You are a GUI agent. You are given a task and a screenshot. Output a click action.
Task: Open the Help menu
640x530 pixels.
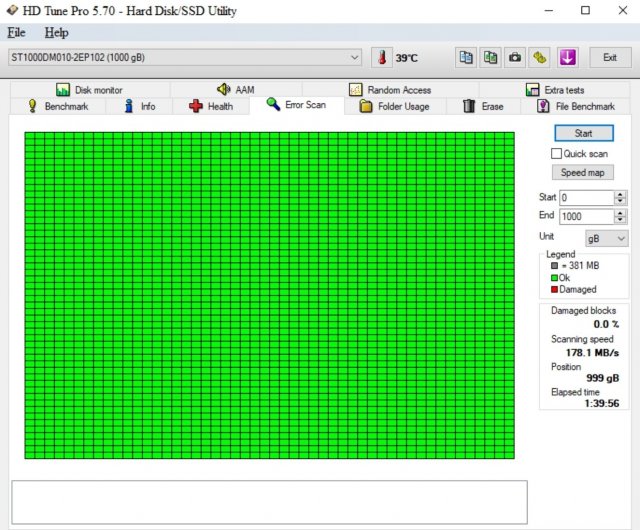(x=57, y=32)
